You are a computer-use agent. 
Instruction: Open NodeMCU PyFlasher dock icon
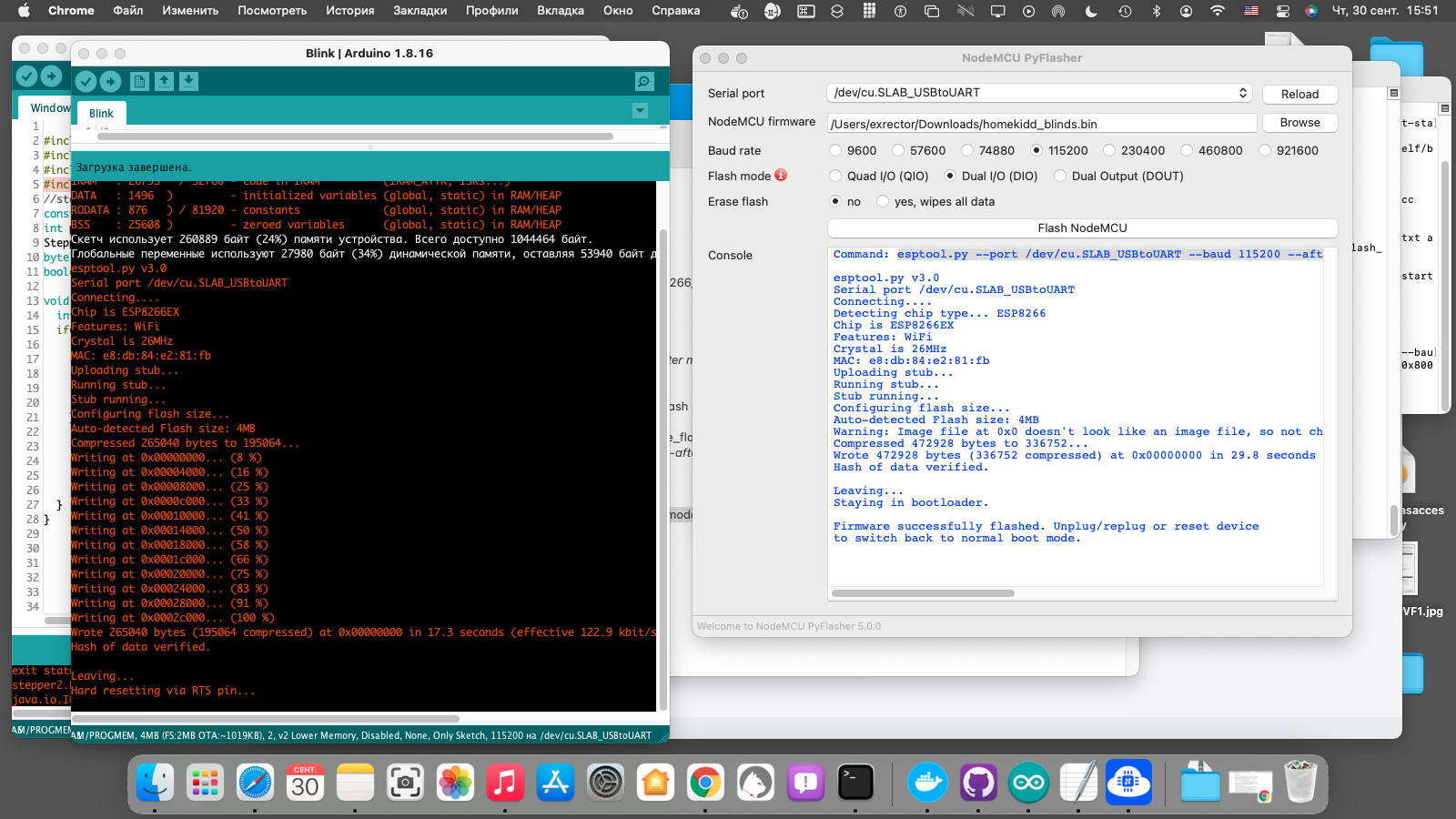pos(1128,782)
